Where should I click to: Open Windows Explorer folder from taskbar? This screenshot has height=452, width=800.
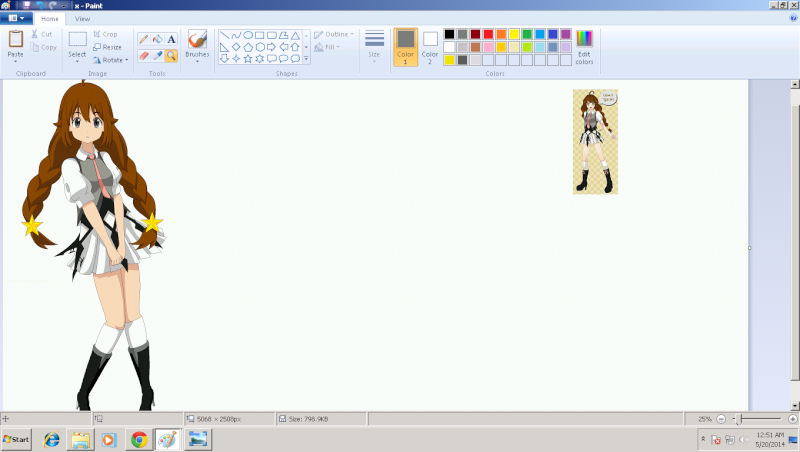[x=80, y=439]
